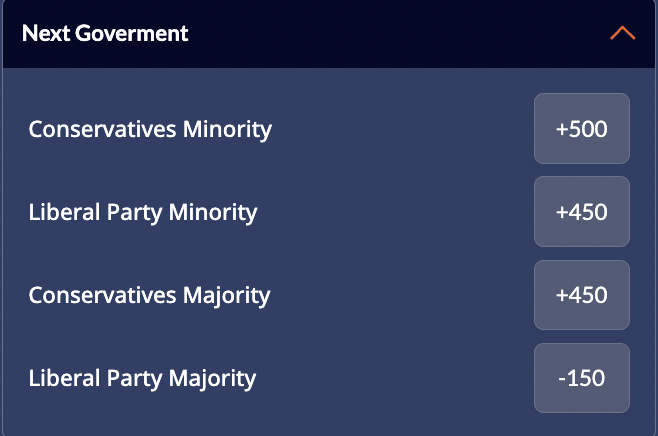Toggle the Conservatives Majority odds selection

(582, 295)
